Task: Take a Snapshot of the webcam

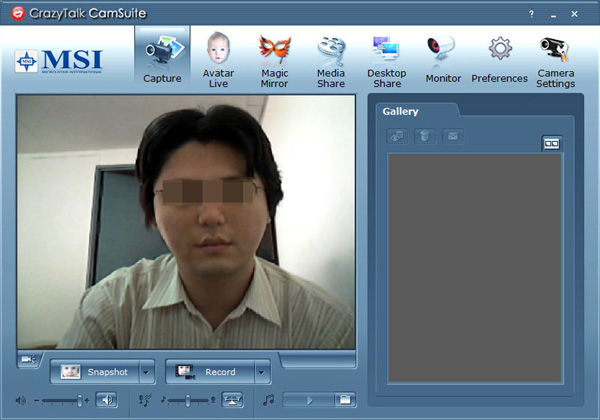Action: point(94,371)
